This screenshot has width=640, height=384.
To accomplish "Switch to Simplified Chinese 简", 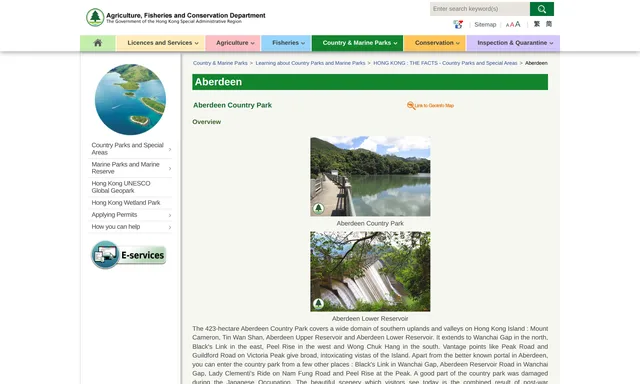I will tap(549, 24).
